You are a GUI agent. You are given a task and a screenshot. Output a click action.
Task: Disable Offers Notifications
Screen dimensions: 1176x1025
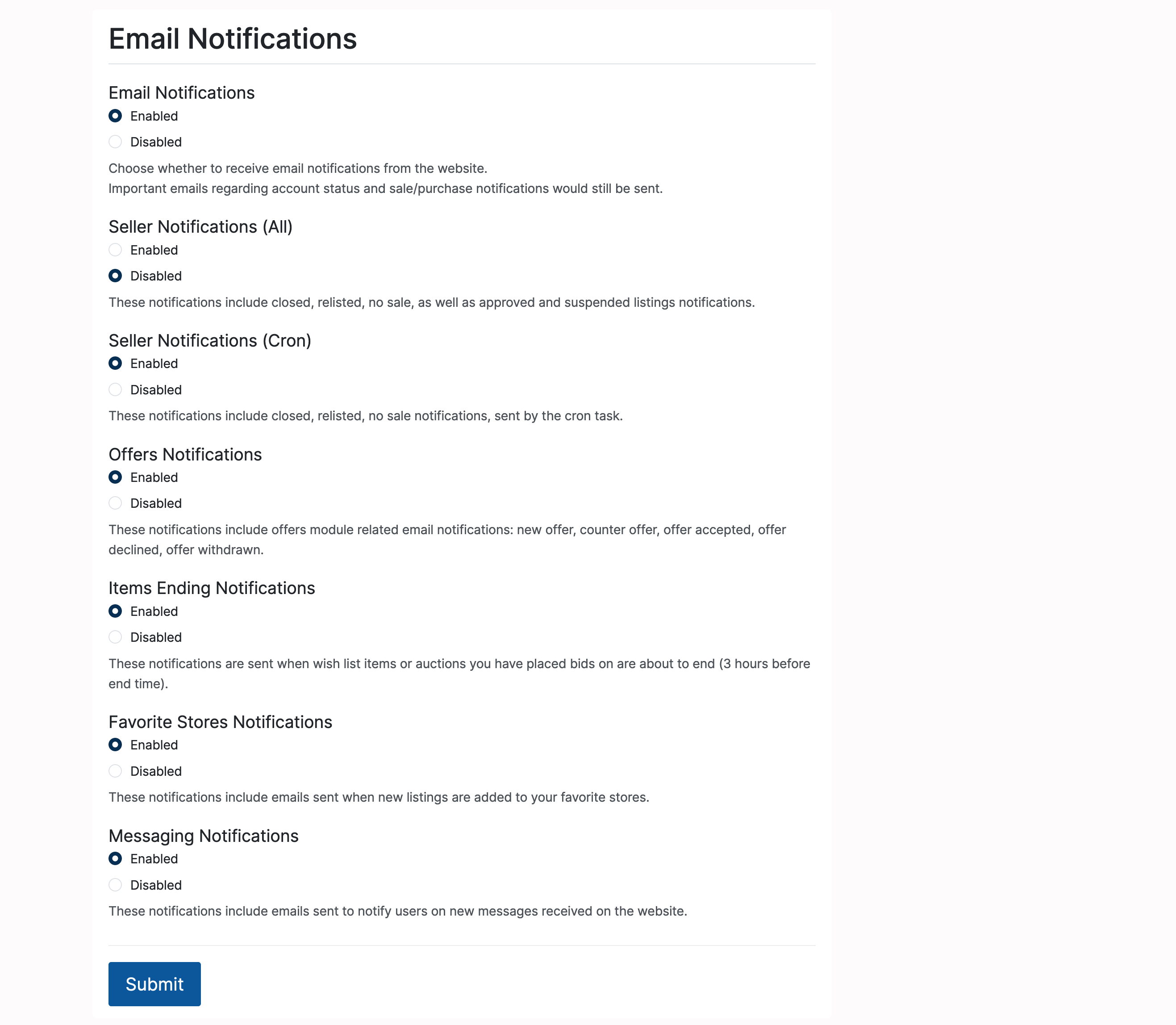(116, 503)
